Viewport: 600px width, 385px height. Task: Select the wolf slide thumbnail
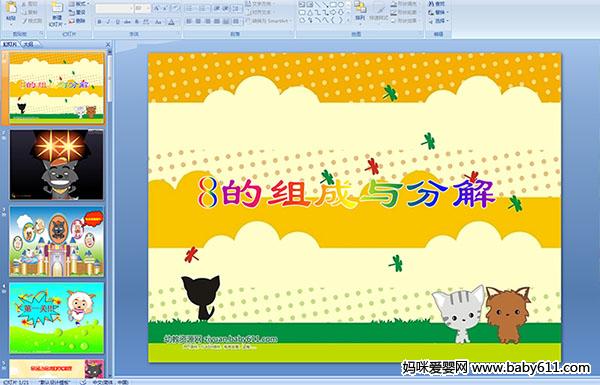57,165
